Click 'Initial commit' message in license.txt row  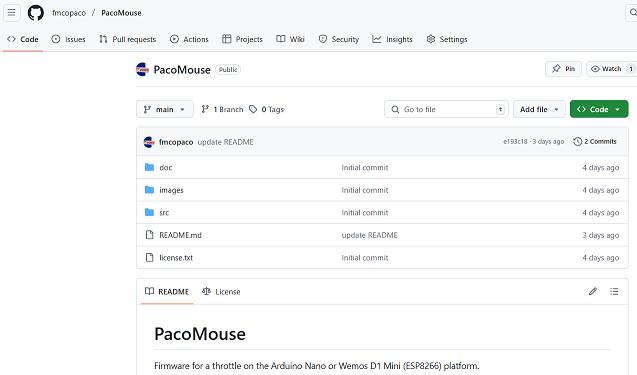point(365,258)
